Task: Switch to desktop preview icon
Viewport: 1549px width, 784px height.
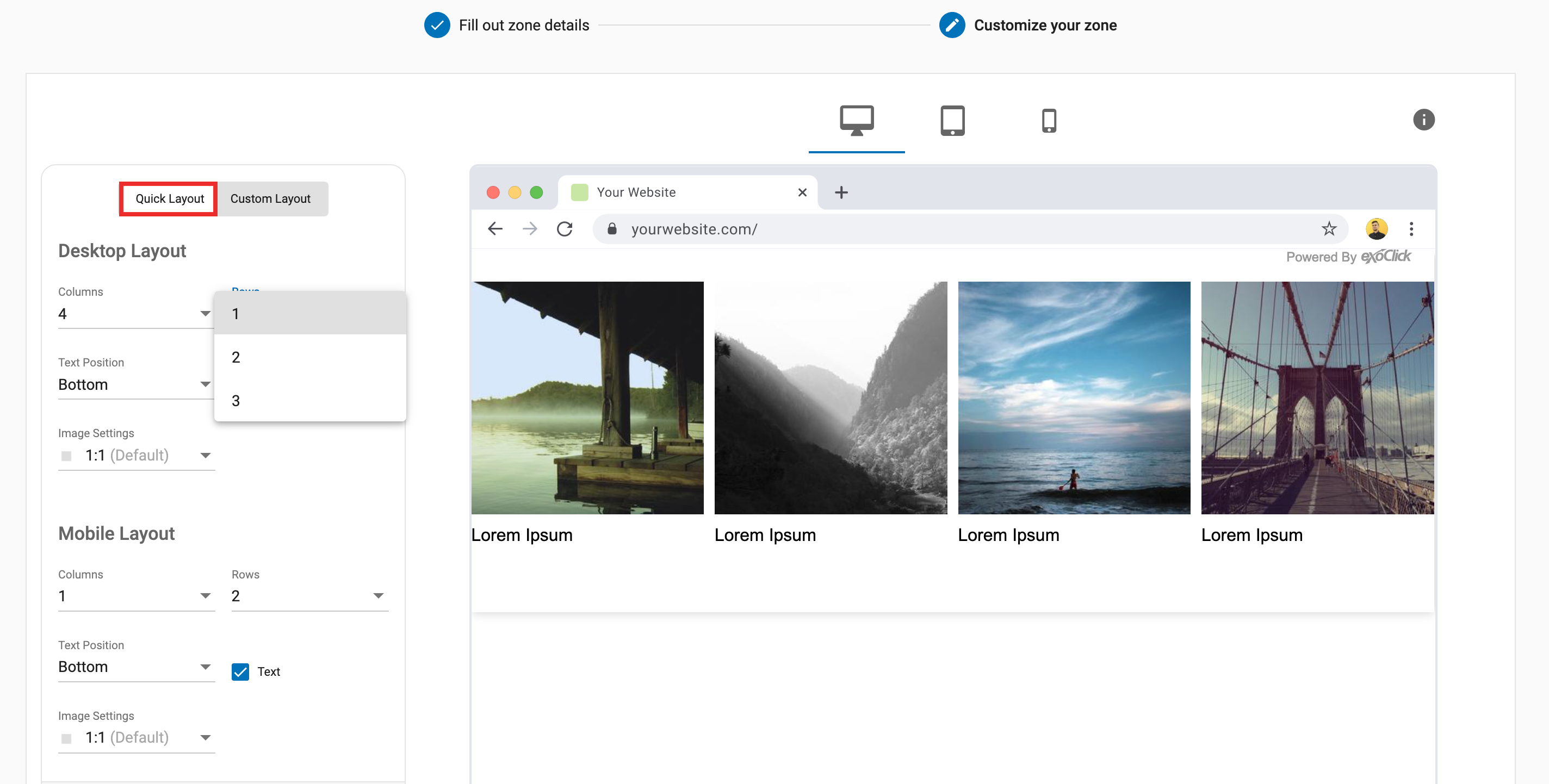Action: [x=856, y=121]
